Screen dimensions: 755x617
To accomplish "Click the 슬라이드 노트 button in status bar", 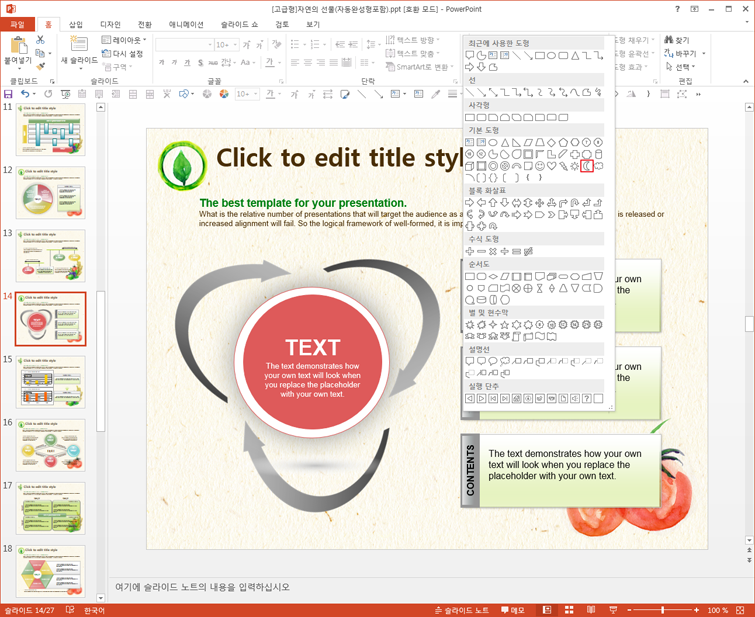I will 462,610.
